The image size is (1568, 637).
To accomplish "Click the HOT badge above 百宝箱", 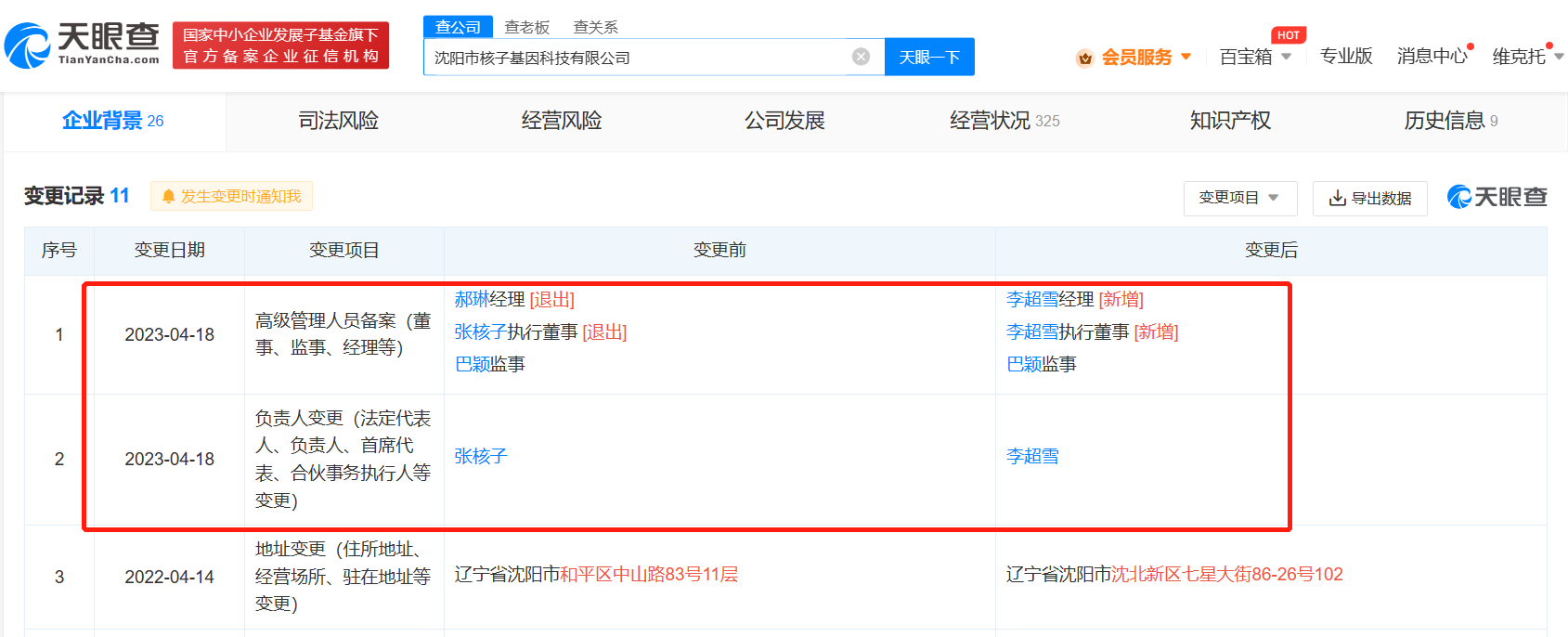I will coord(1288,35).
